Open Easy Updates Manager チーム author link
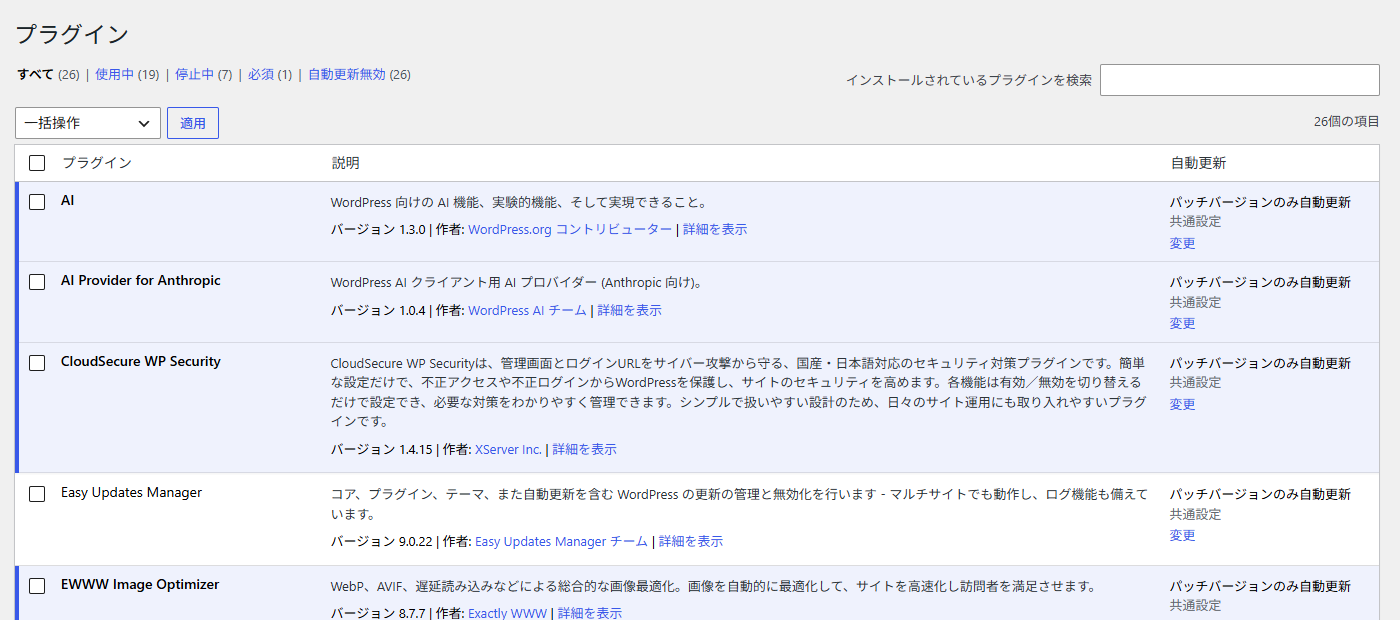1400x620 pixels. click(561, 541)
